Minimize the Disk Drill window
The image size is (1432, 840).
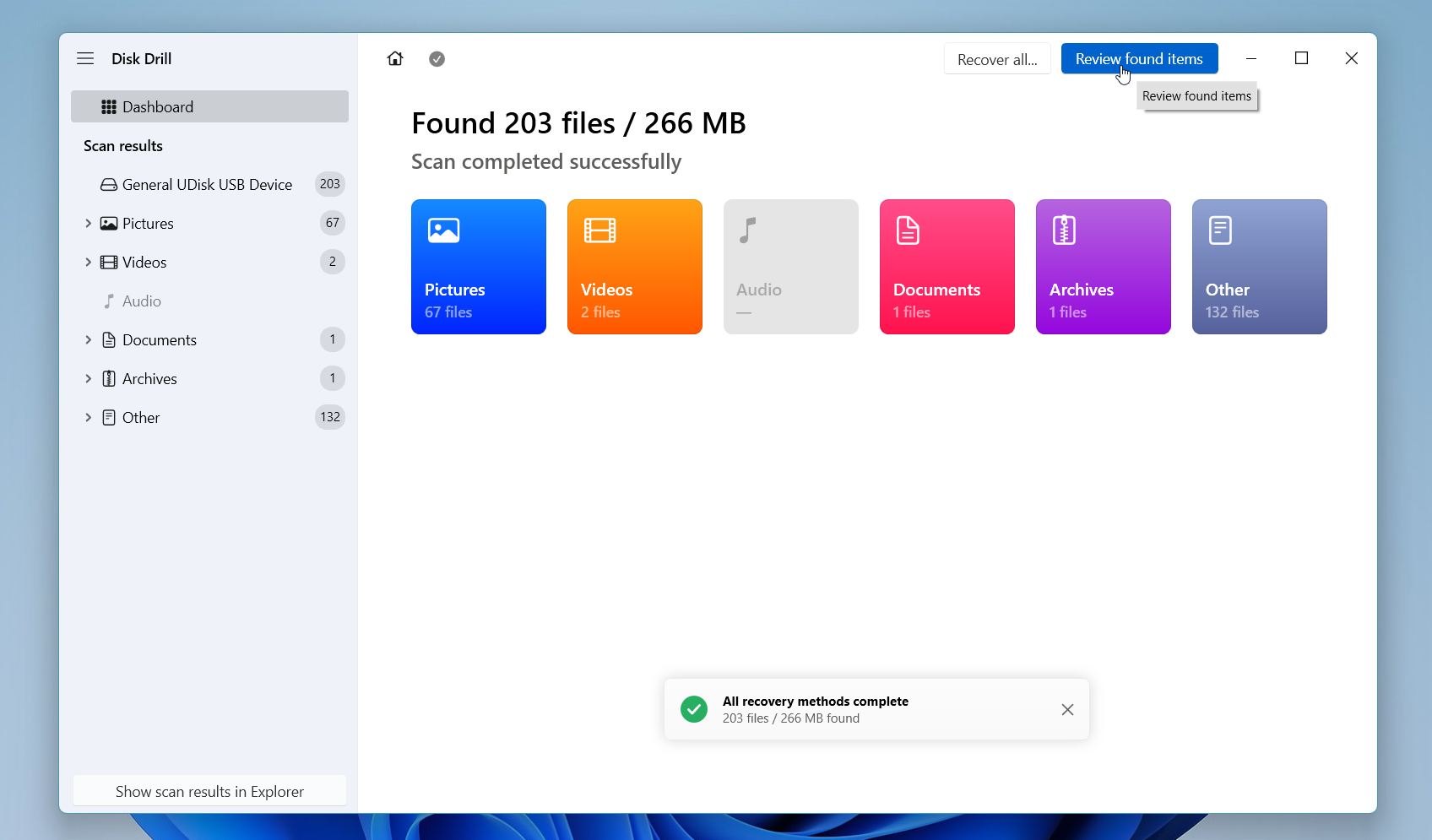tap(1251, 58)
